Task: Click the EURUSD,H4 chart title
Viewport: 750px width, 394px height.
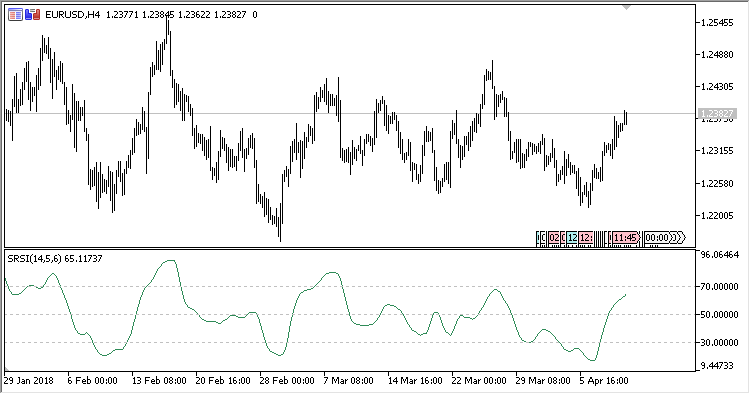Action: tap(73, 15)
